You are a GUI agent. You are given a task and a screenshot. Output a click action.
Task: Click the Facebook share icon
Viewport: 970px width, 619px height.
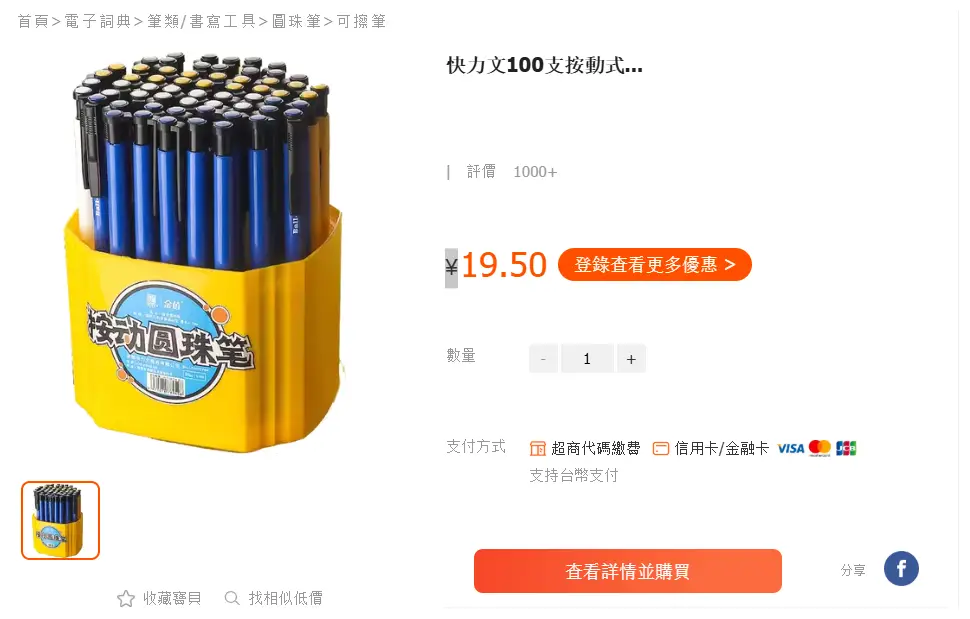pos(901,568)
